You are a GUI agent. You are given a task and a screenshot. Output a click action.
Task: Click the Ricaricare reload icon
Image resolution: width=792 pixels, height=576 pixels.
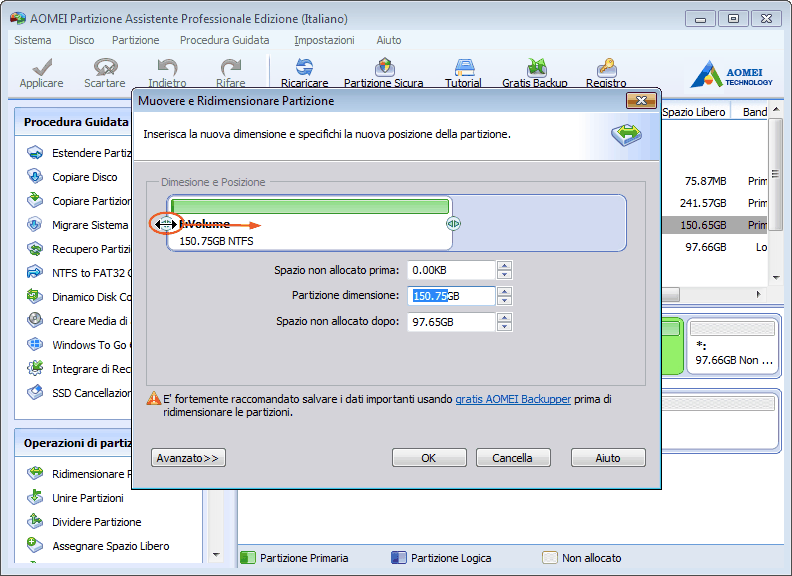tap(304, 67)
